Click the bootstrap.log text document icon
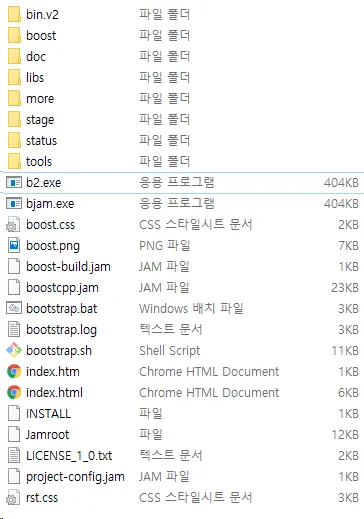Viewport: 364px width, 519px height. point(14,330)
